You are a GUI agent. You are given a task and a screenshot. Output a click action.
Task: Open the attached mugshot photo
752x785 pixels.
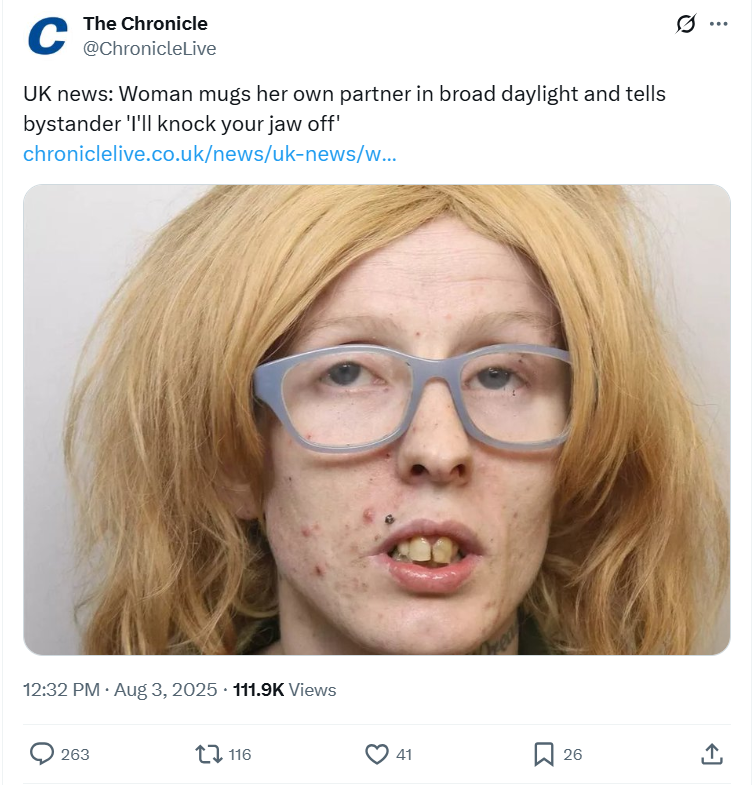click(377, 420)
